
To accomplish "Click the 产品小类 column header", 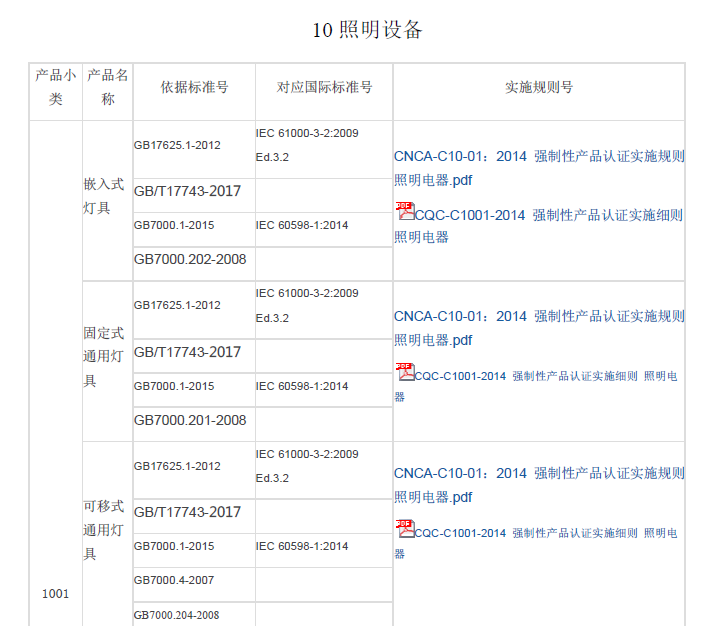I will pyautogui.click(x=56, y=87).
